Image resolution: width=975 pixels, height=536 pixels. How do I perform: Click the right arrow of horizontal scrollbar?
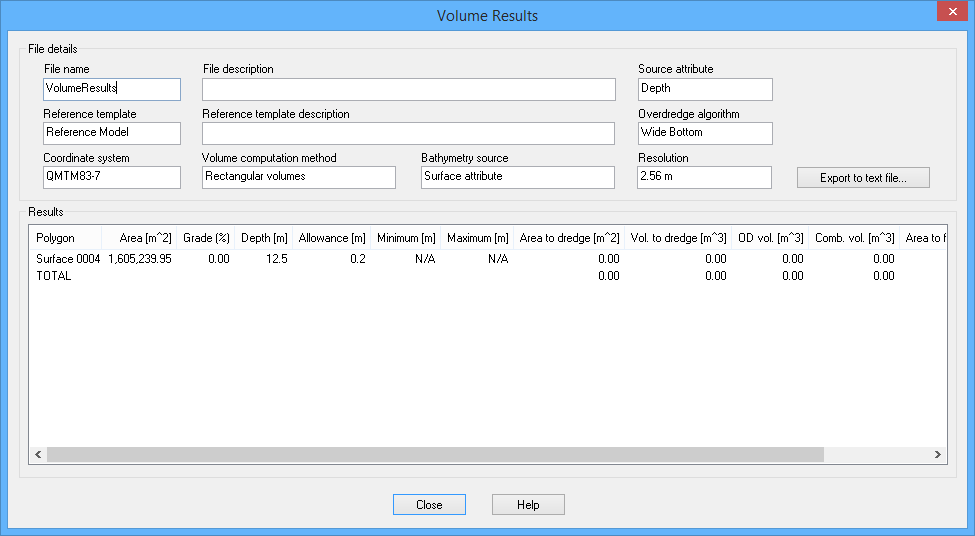(x=938, y=454)
